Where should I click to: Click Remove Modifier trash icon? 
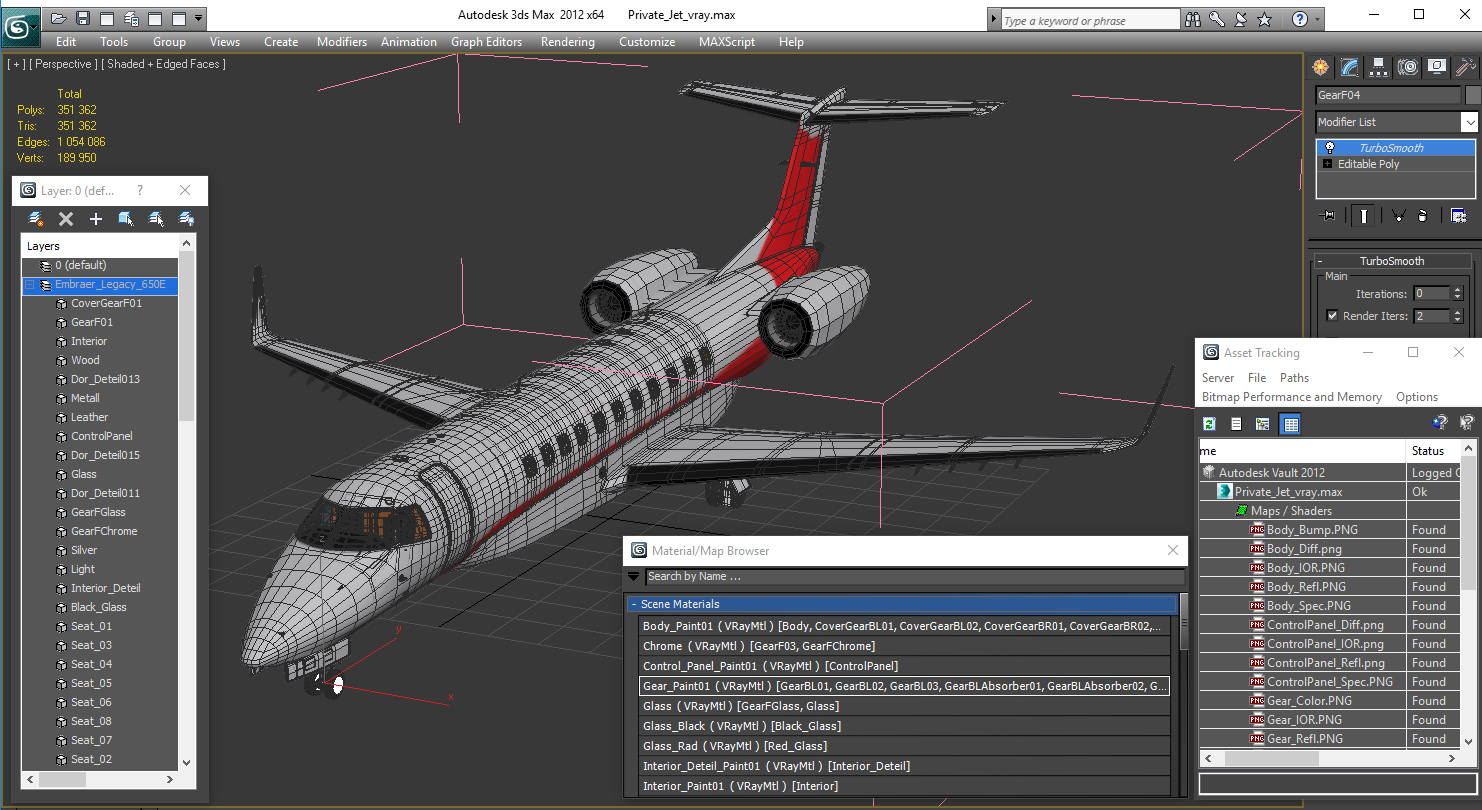coord(1423,215)
